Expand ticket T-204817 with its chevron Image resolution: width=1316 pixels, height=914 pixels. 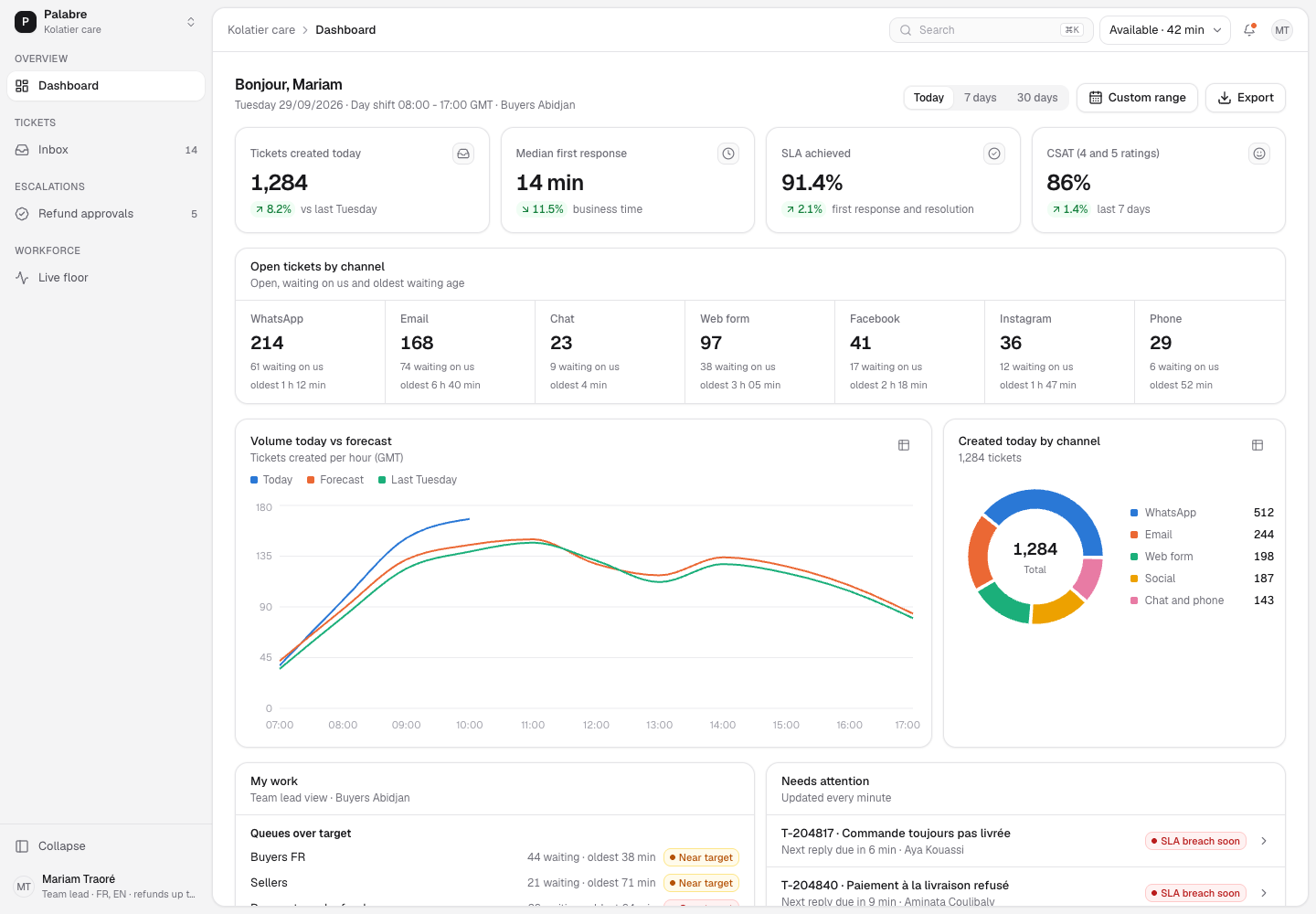coord(1264,841)
